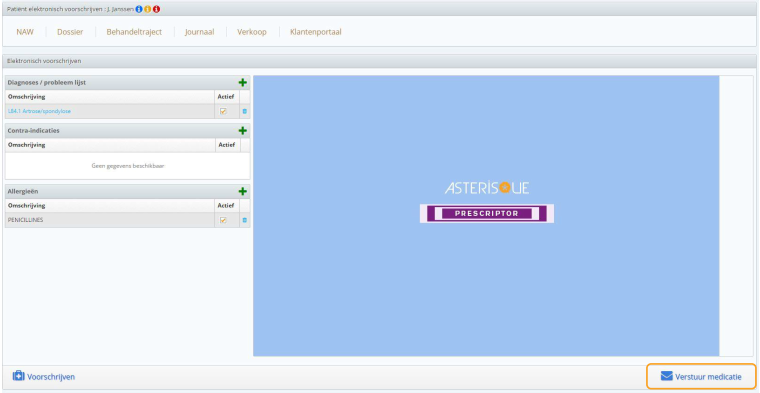Viewport: 760px width, 393px height.
Task: Switch to the Dossier tab
Action: point(70,32)
